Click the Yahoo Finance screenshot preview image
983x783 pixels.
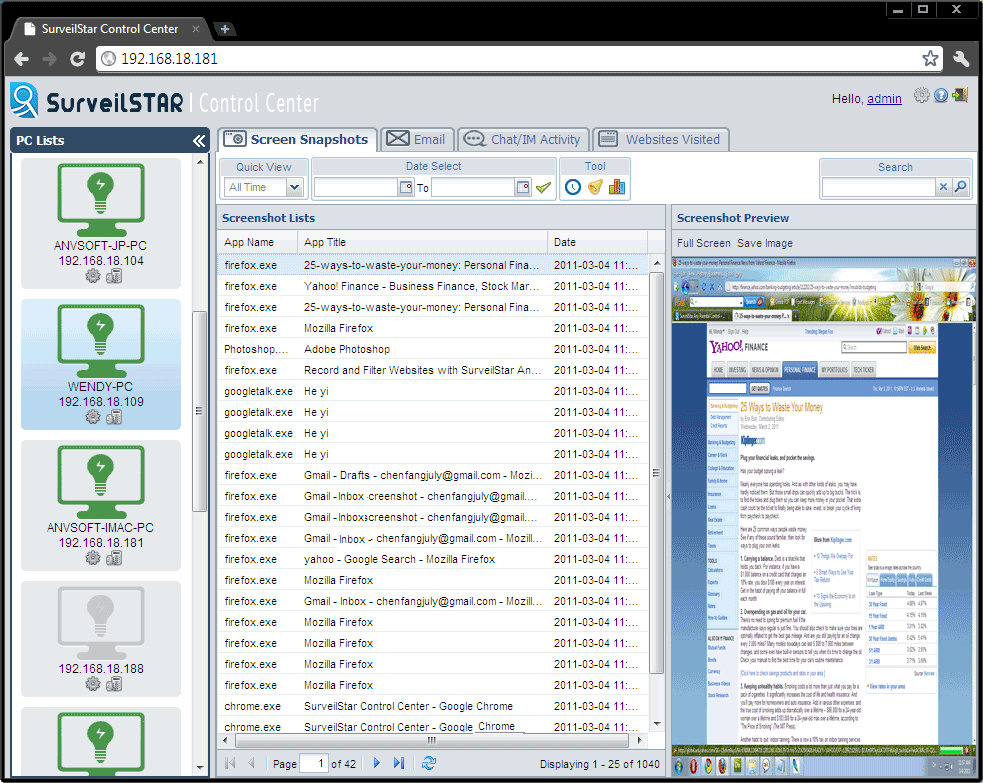point(823,517)
